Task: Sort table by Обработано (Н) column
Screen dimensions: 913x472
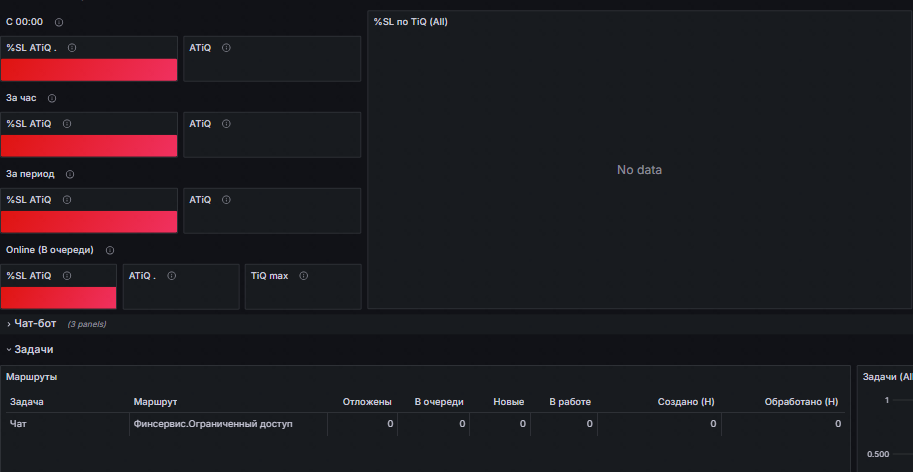Action: [801, 402]
